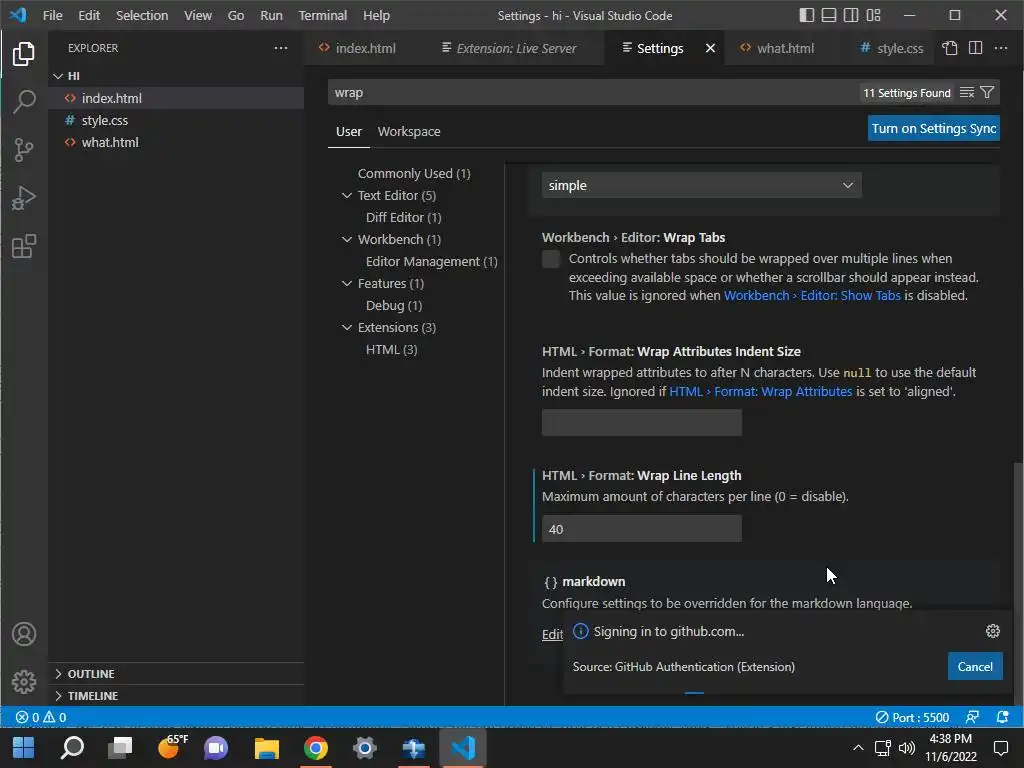The height and width of the screenshot is (768, 1024).
Task: Follow HTML › Format: Wrap Attributes link
Action: (761, 391)
